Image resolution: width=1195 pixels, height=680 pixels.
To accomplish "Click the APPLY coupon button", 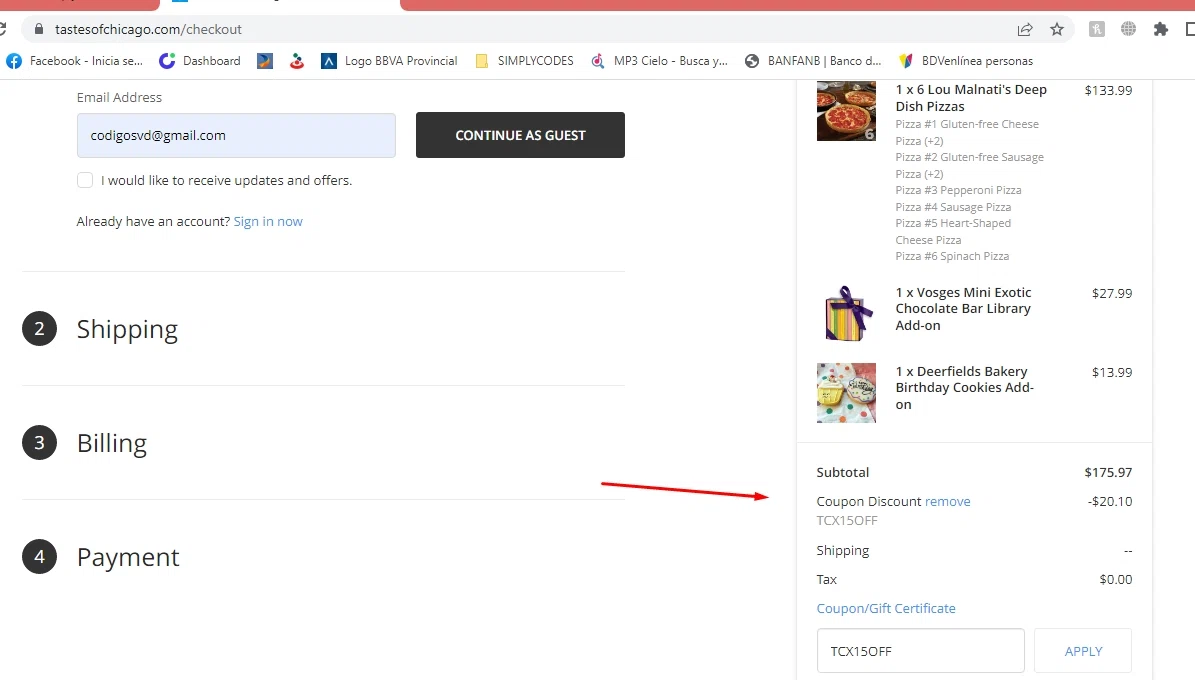I will click(x=1083, y=651).
